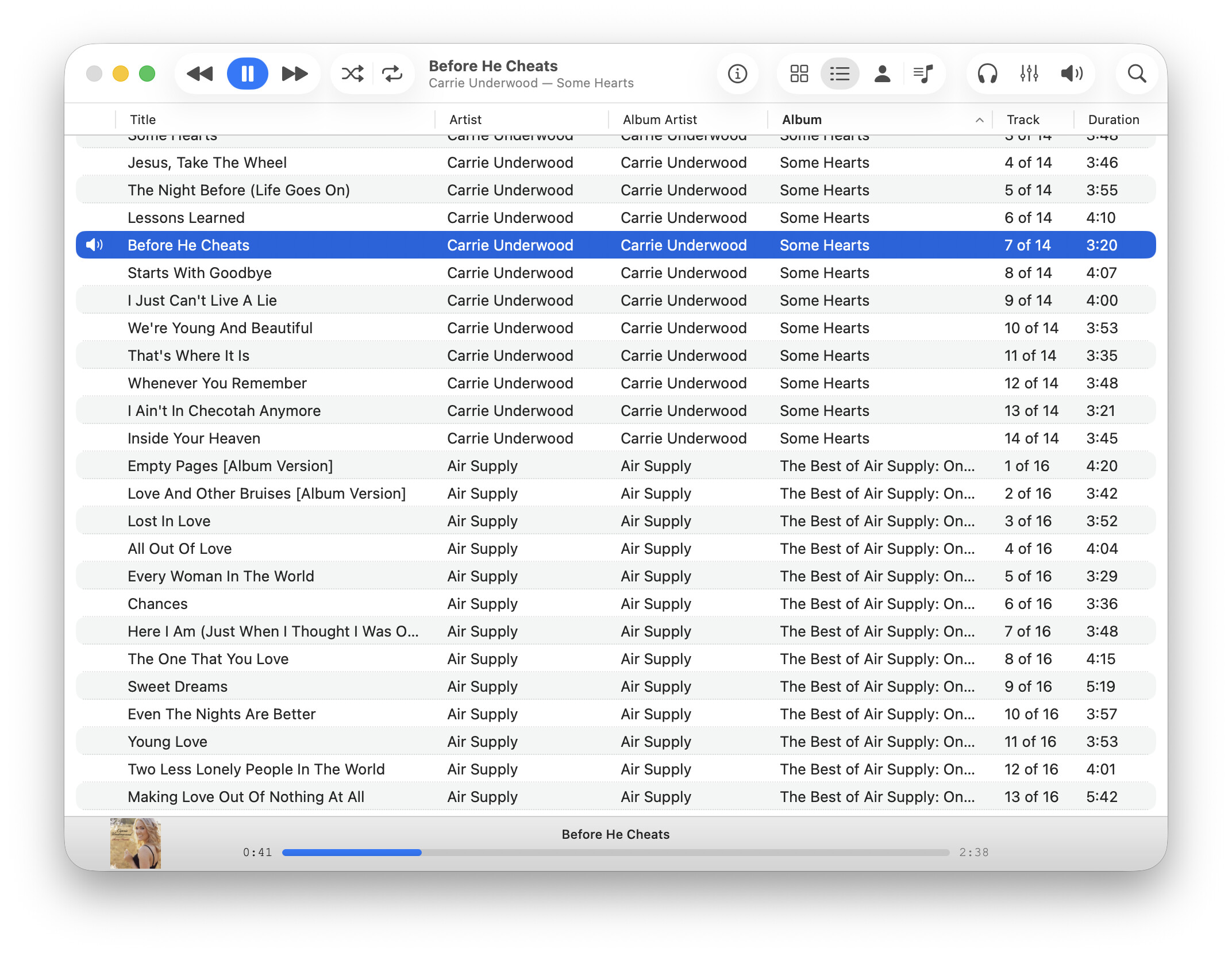This screenshot has width=1232, height=956.
Task: Toggle repeat mode
Action: pos(392,74)
